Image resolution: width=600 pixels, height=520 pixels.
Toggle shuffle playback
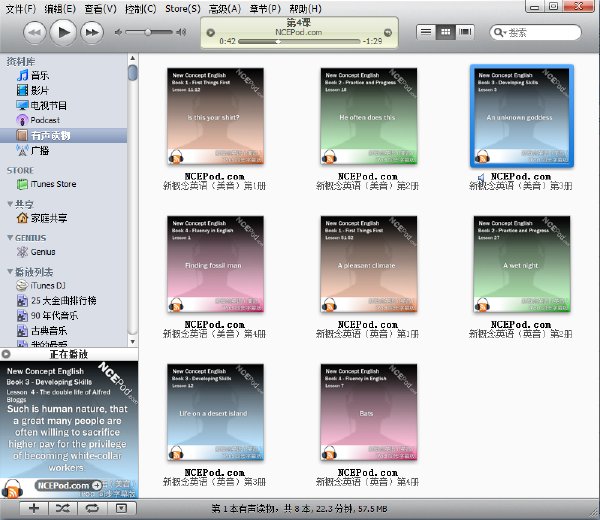(x=63, y=508)
